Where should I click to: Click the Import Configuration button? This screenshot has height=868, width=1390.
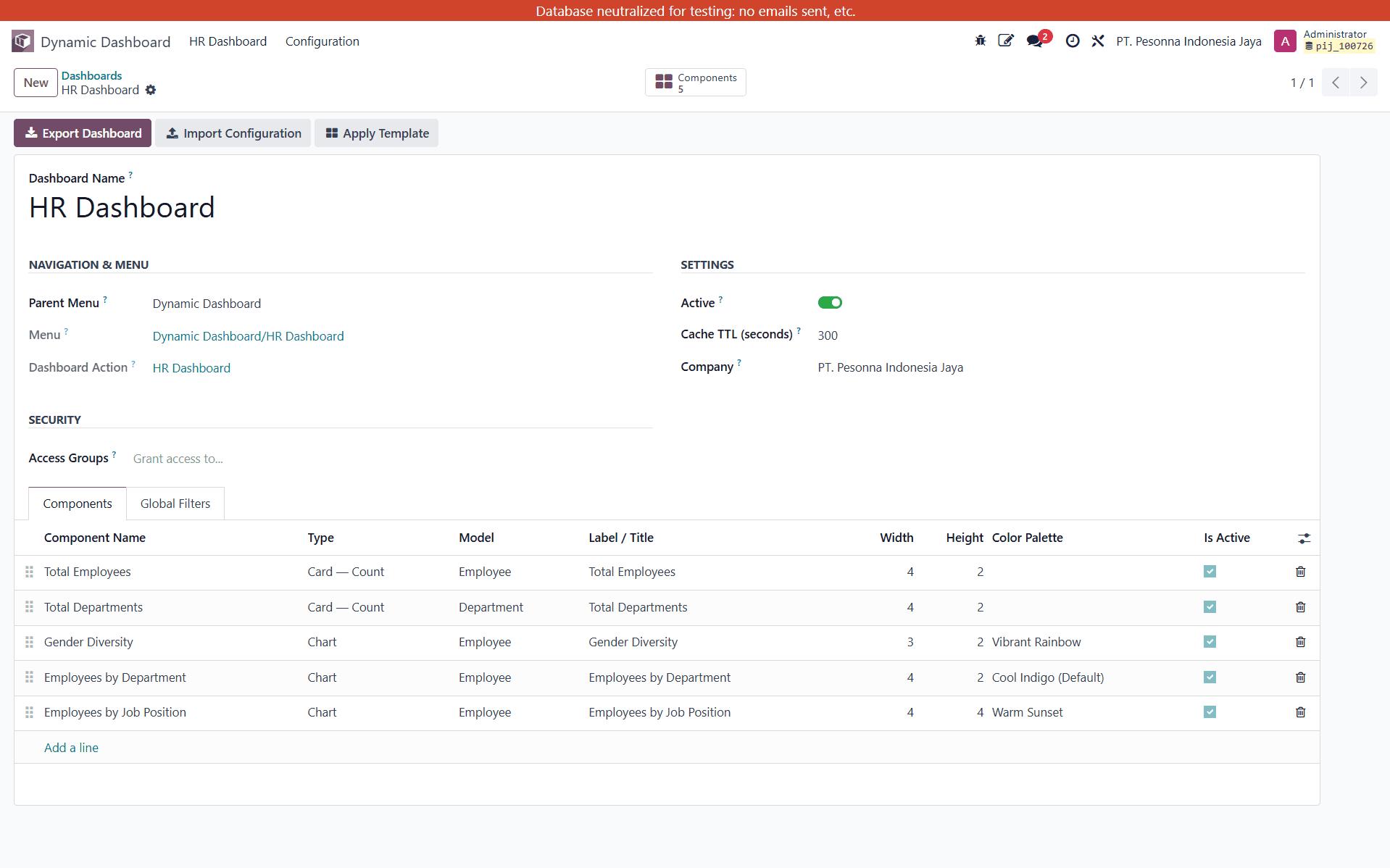point(233,133)
